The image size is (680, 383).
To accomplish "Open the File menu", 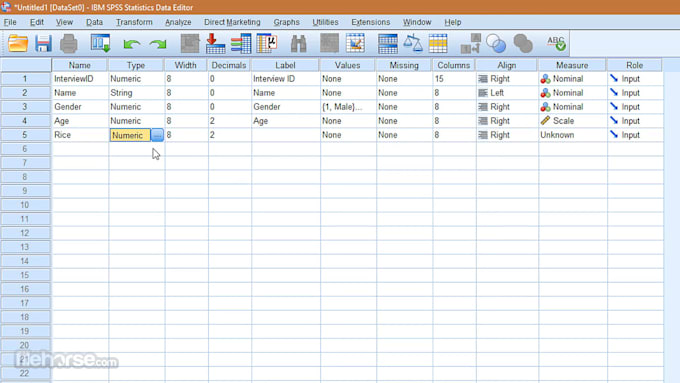I will click(x=10, y=22).
